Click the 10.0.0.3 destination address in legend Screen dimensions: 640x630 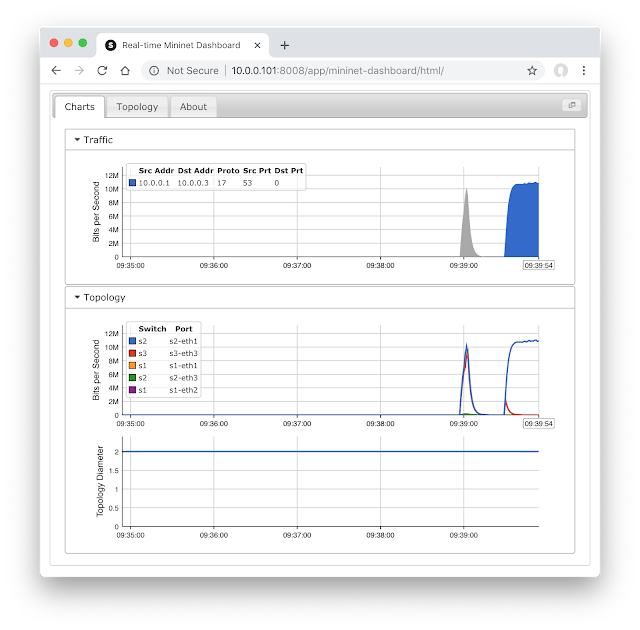tap(193, 183)
